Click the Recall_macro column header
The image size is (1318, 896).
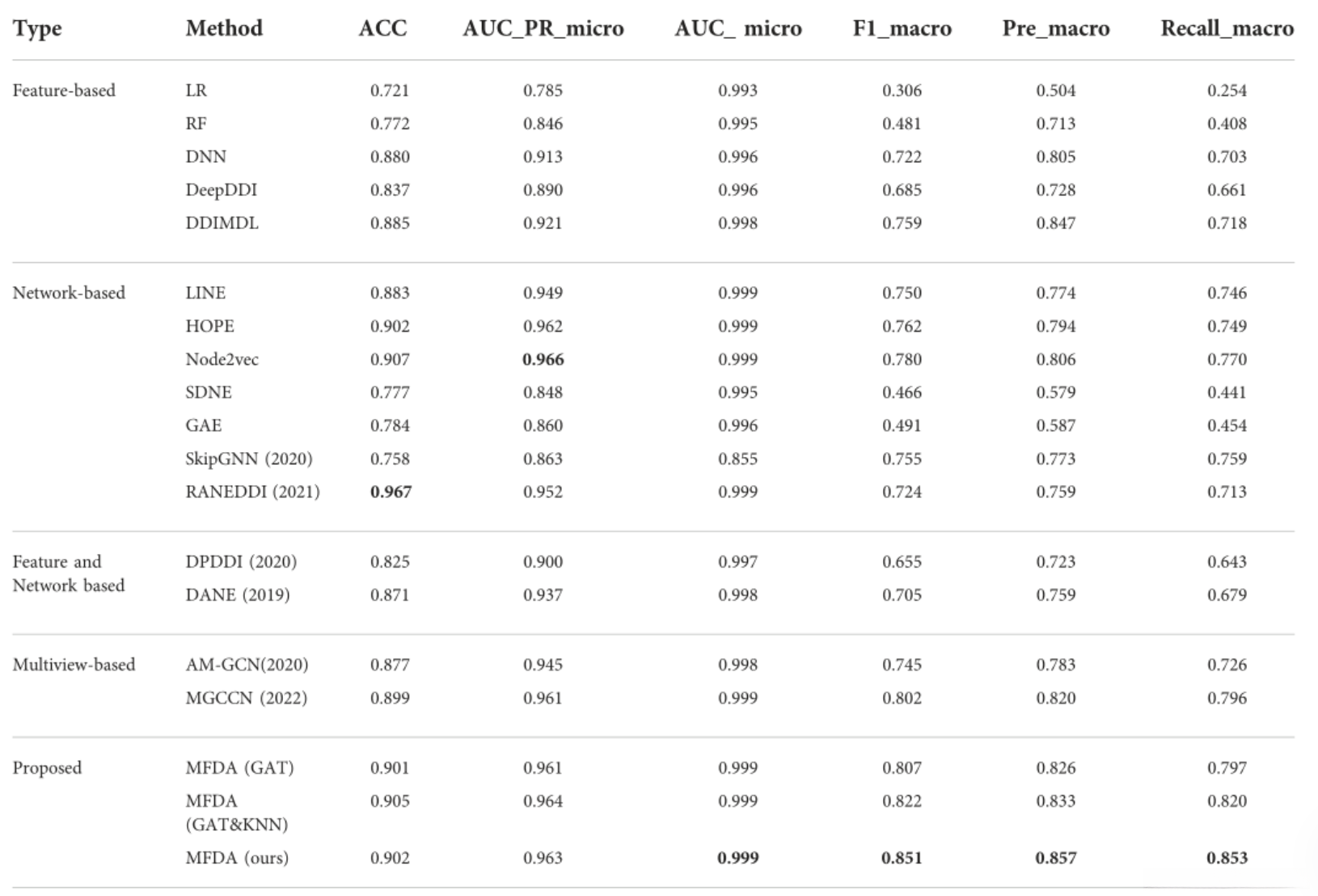[x=1227, y=29]
